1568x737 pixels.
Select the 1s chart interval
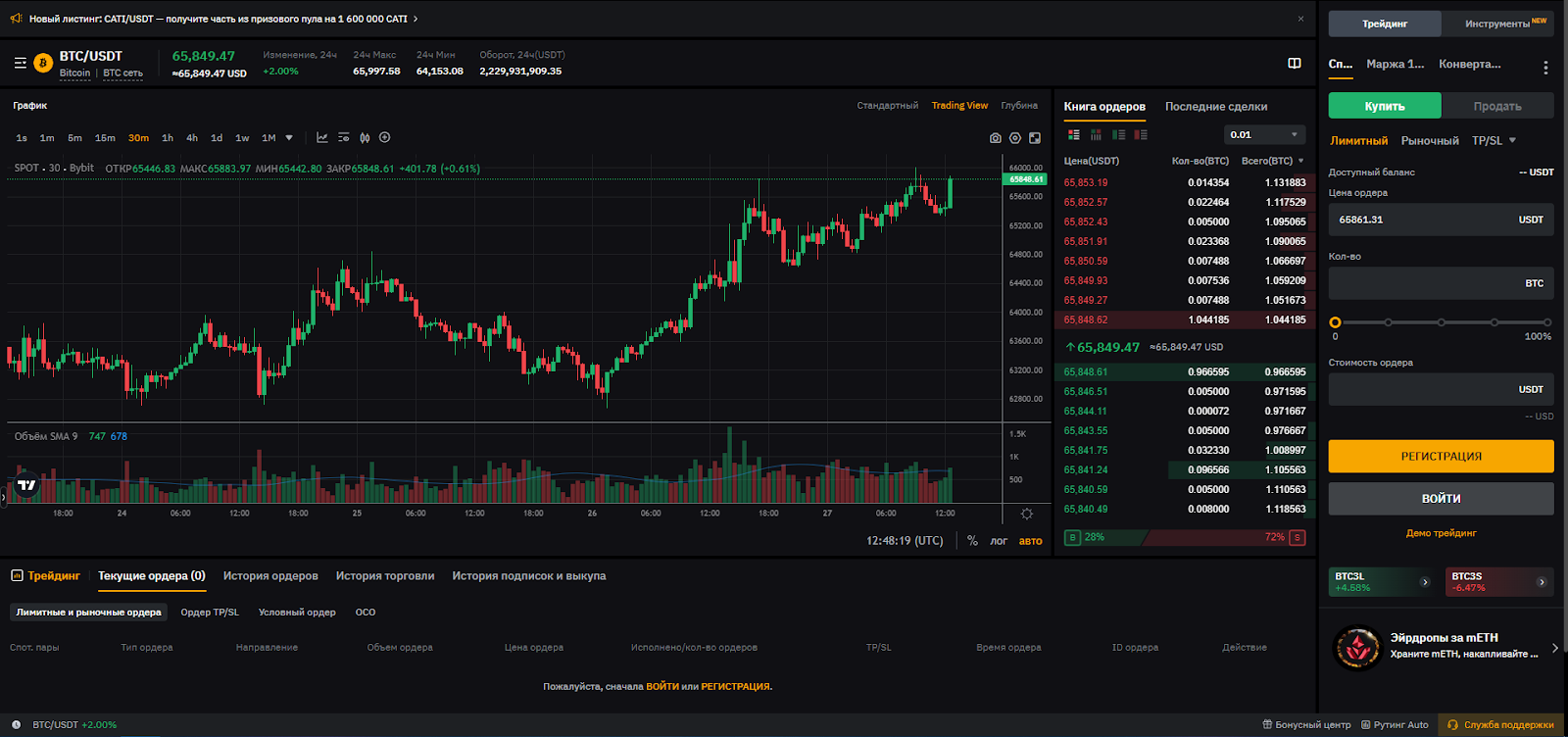(22, 138)
